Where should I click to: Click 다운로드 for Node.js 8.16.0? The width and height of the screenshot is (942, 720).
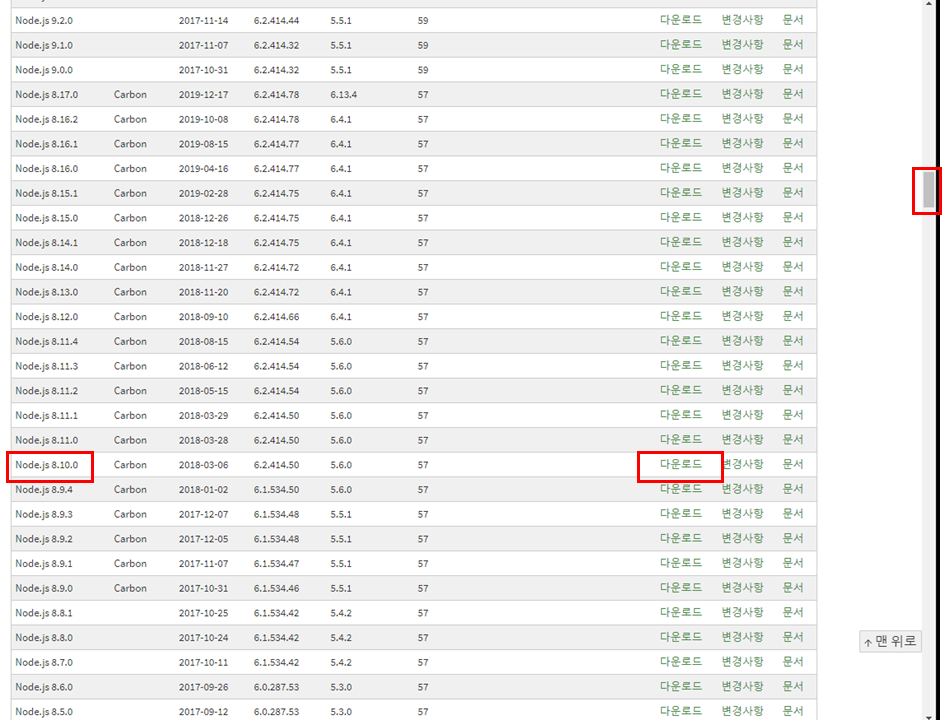pyautogui.click(x=681, y=168)
